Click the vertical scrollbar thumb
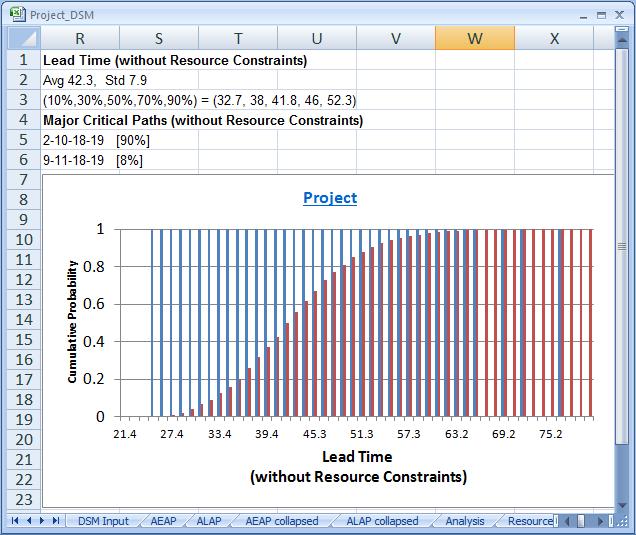The height and width of the screenshot is (535, 636). pos(622,247)
